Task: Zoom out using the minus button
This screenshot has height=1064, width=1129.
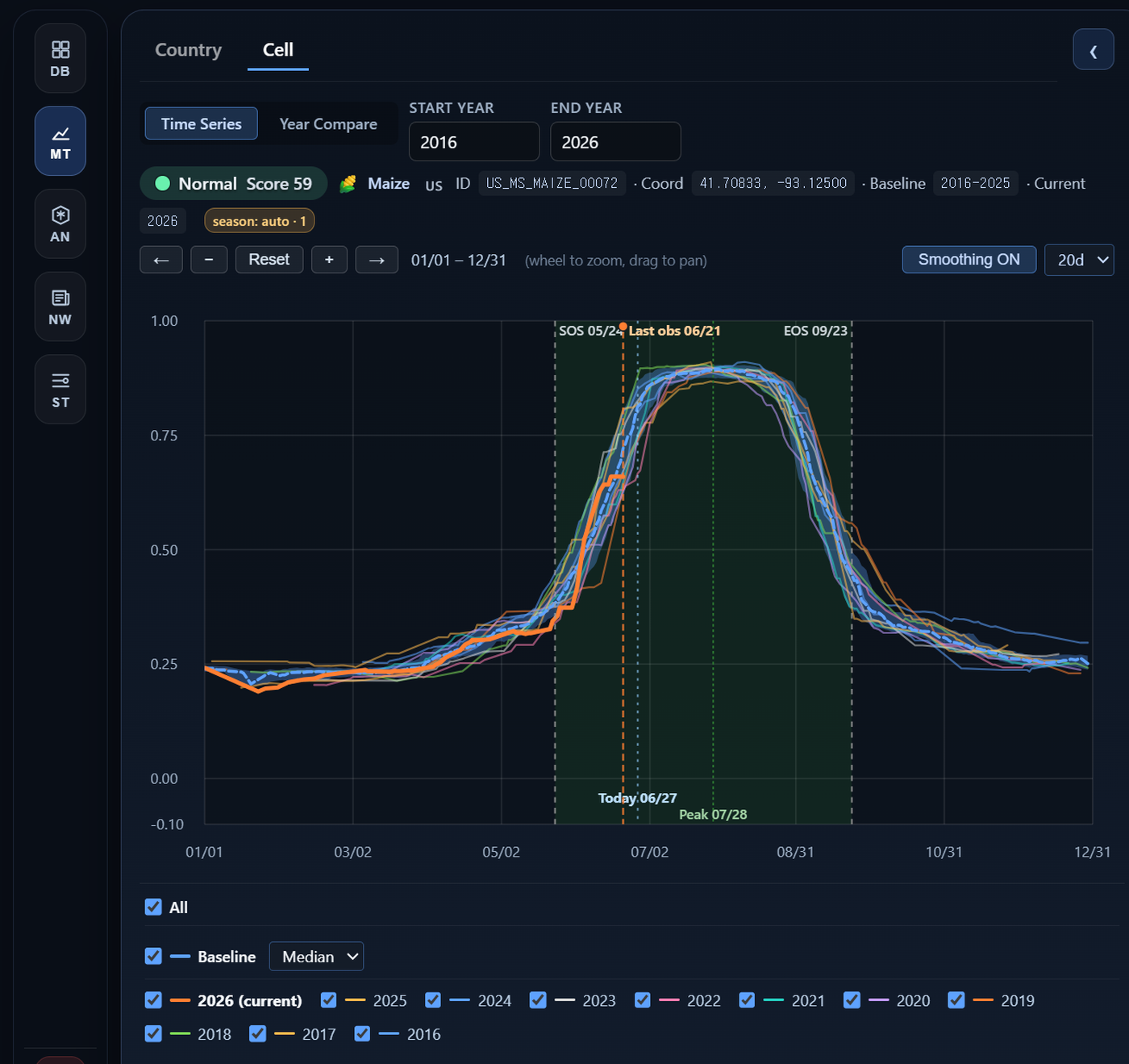Action: 209,260
